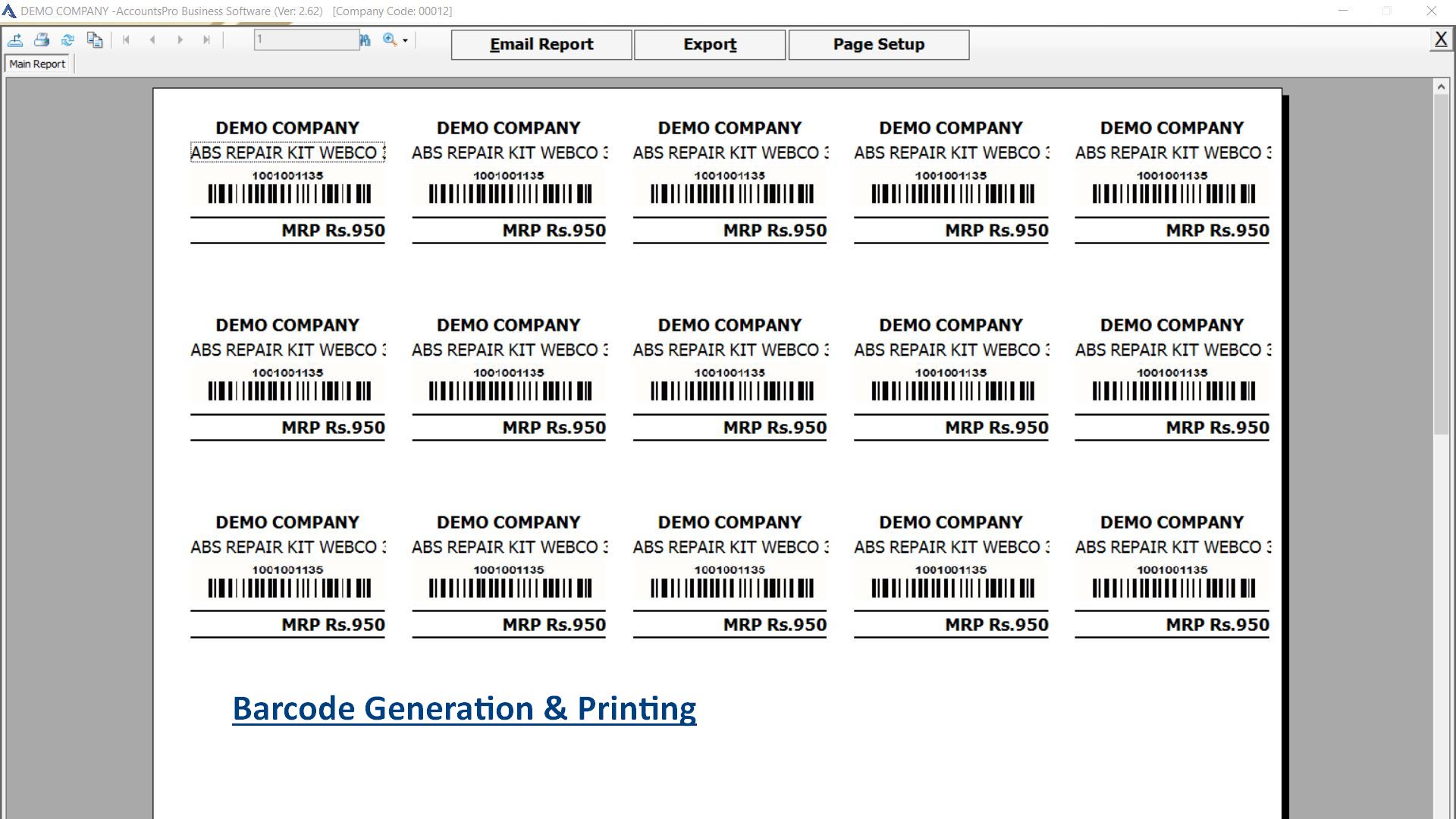
Task: Click the zoom magnifier icon
Action: tap(390, 40)
